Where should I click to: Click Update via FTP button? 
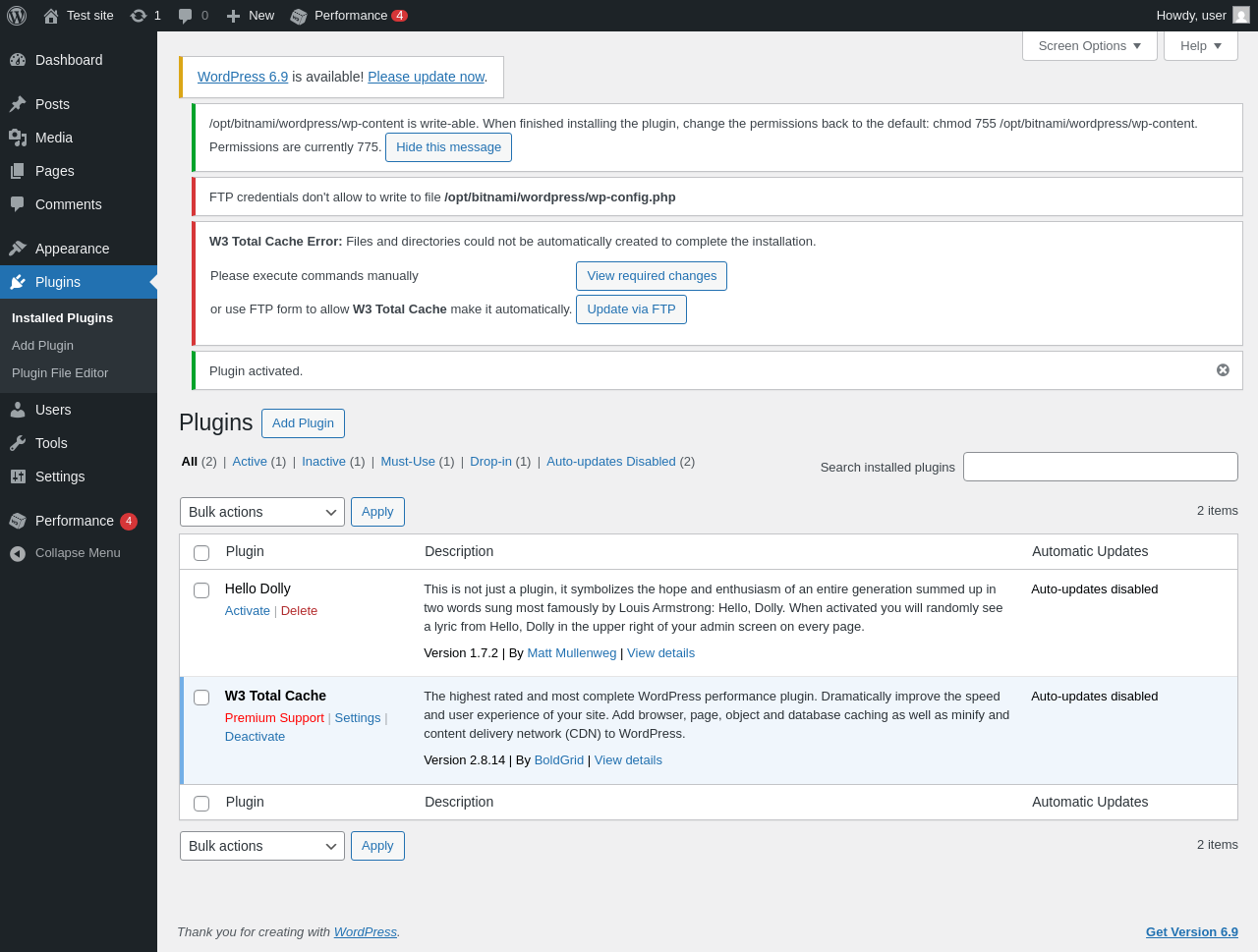(631, 309)
